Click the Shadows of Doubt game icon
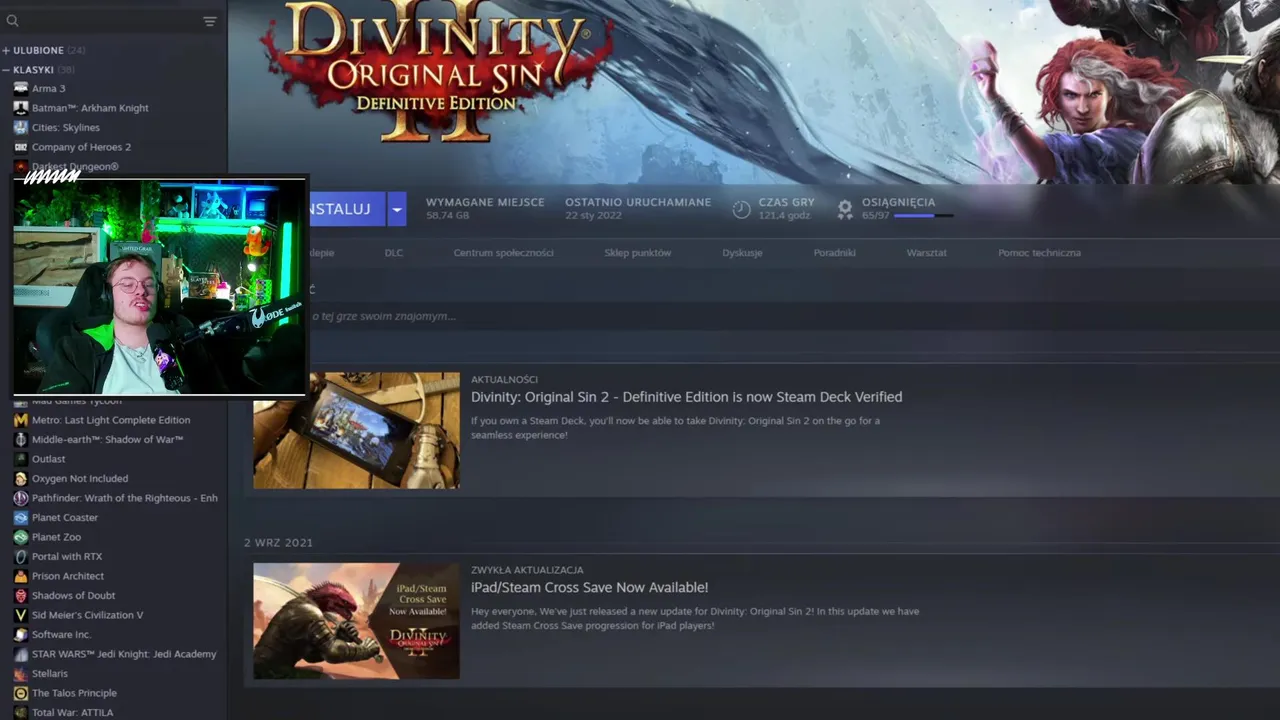The width and height of the screenshot is (1280, 720). [21, 595]
